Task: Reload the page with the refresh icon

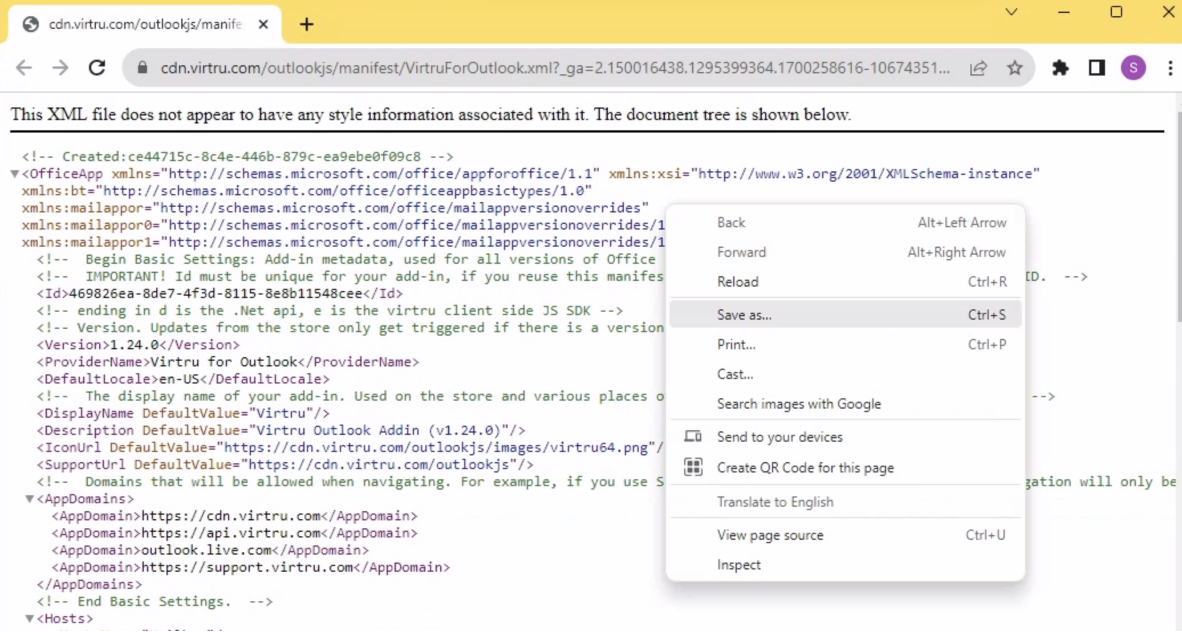Action: [x=97, y=68]
